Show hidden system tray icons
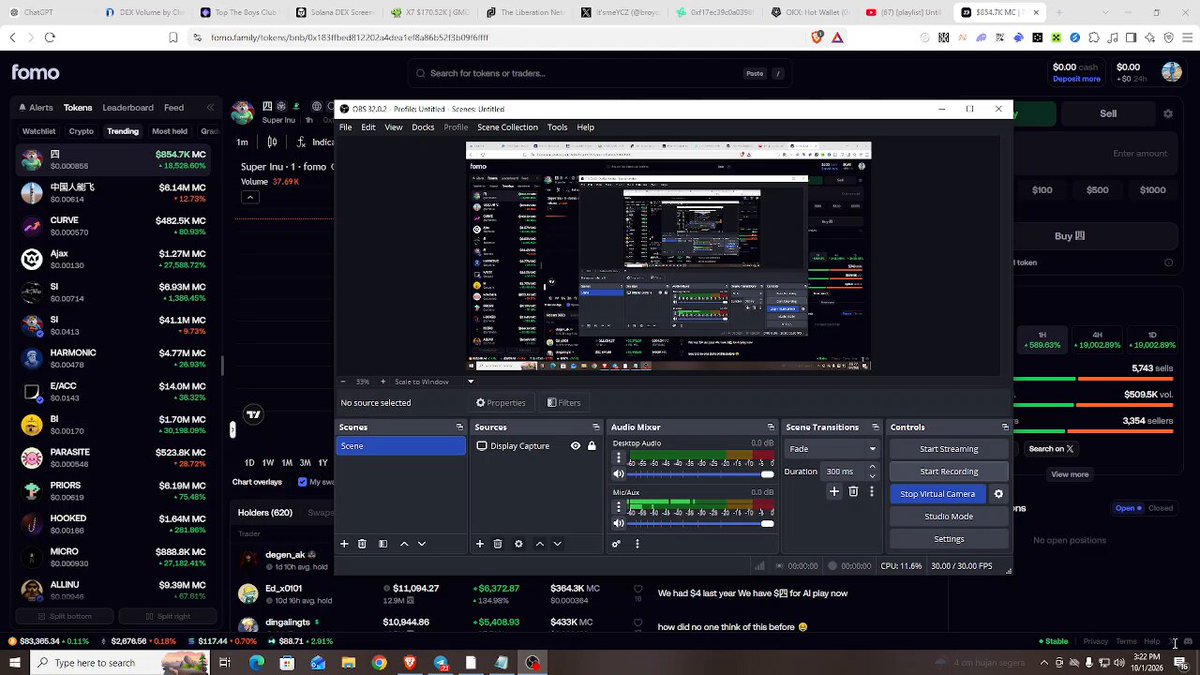1200x675 pixels. pyautogui.click(x=1045, y=662)
